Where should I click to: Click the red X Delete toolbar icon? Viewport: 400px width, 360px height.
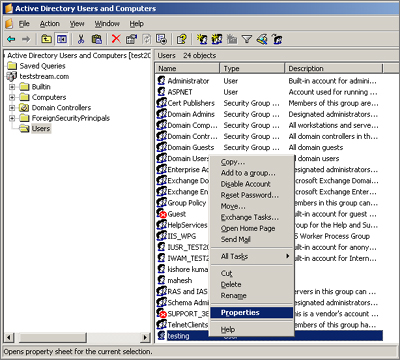click(x=116, y=39)
